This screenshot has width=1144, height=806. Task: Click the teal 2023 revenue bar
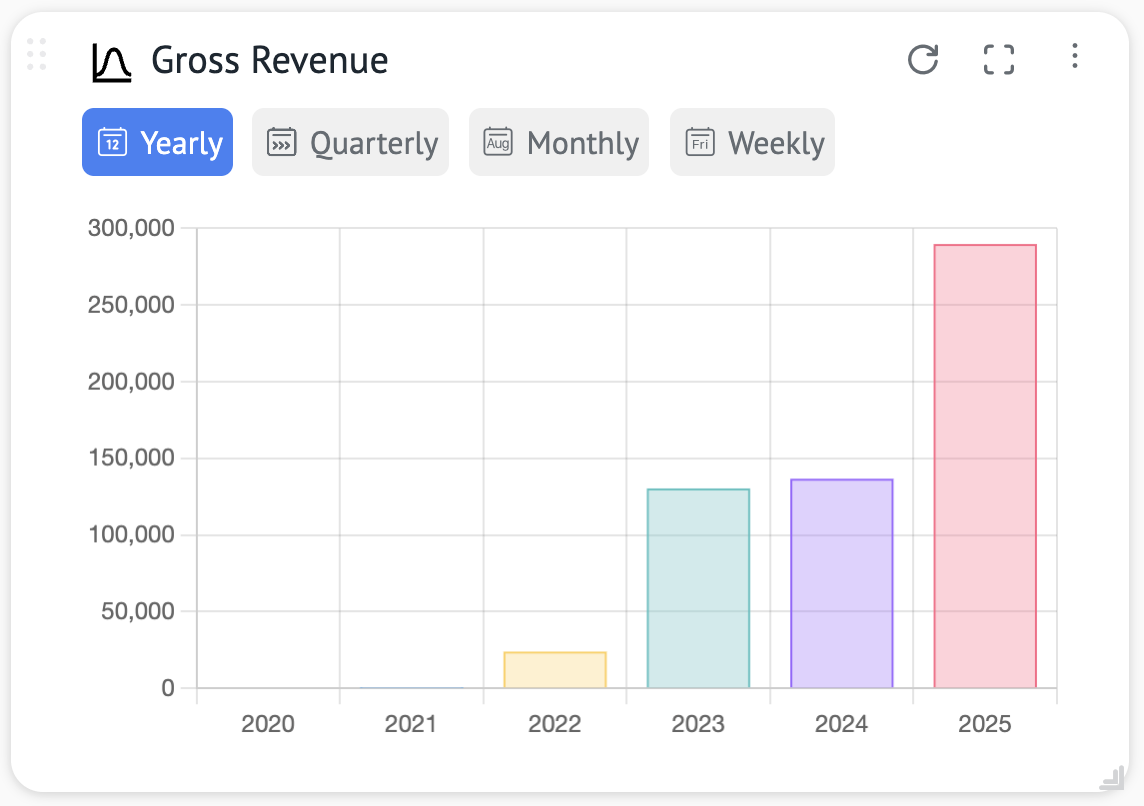tap(698, 588)
